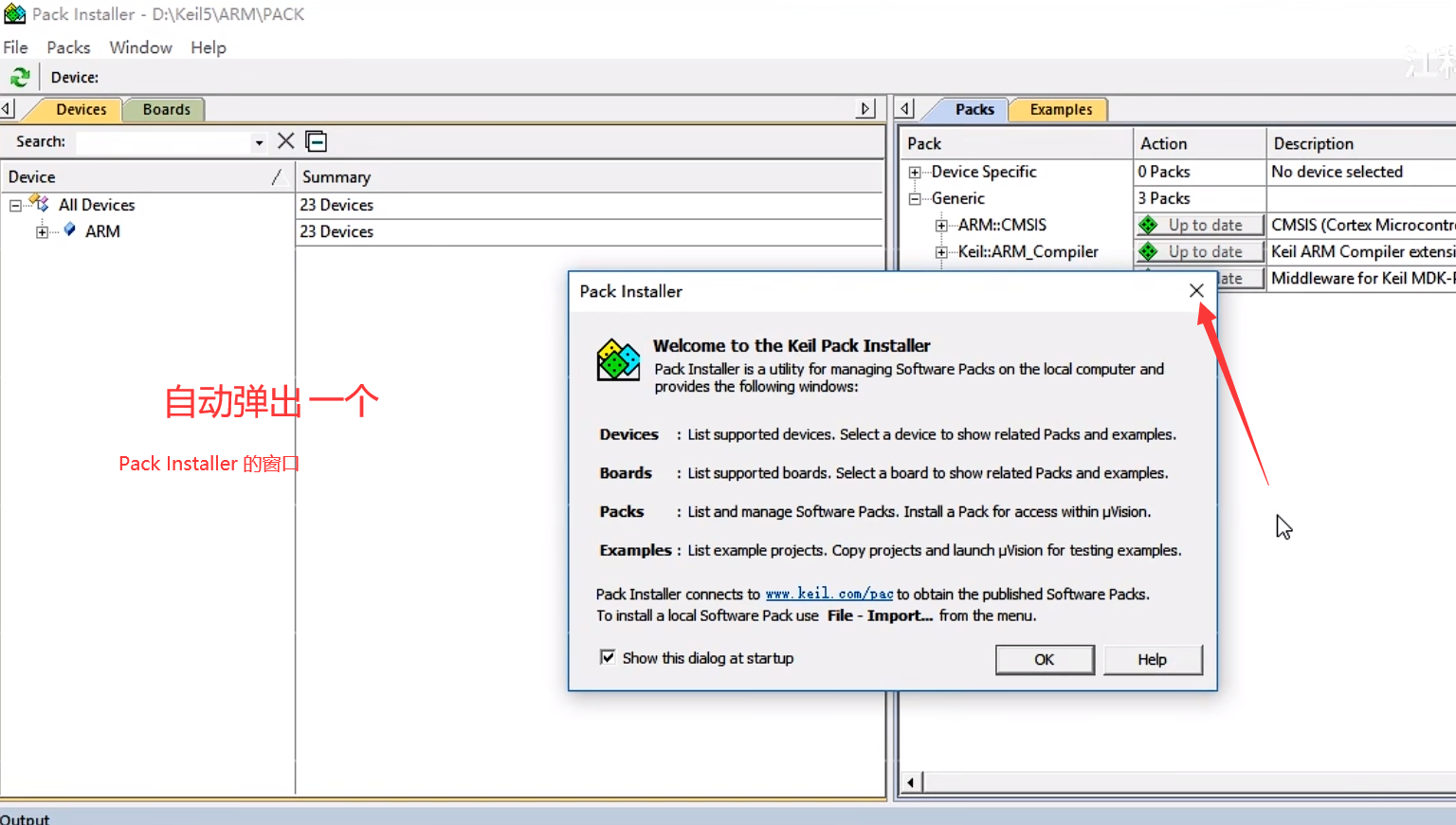Click Up to date button for Keil::ARM_Compiler

[1201, 251]
